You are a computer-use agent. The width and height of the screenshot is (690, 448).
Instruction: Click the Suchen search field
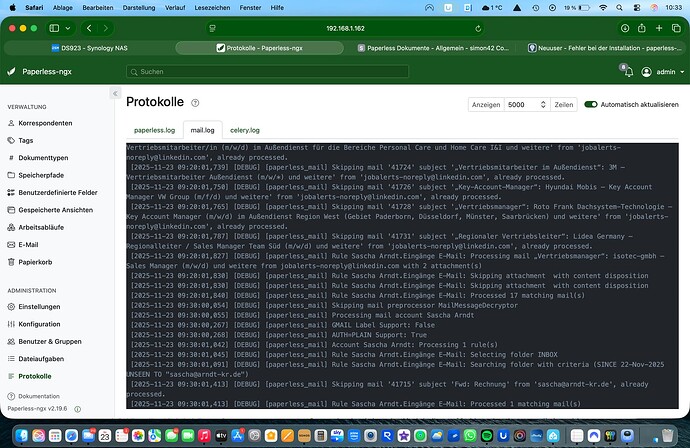tap(267, 72)
